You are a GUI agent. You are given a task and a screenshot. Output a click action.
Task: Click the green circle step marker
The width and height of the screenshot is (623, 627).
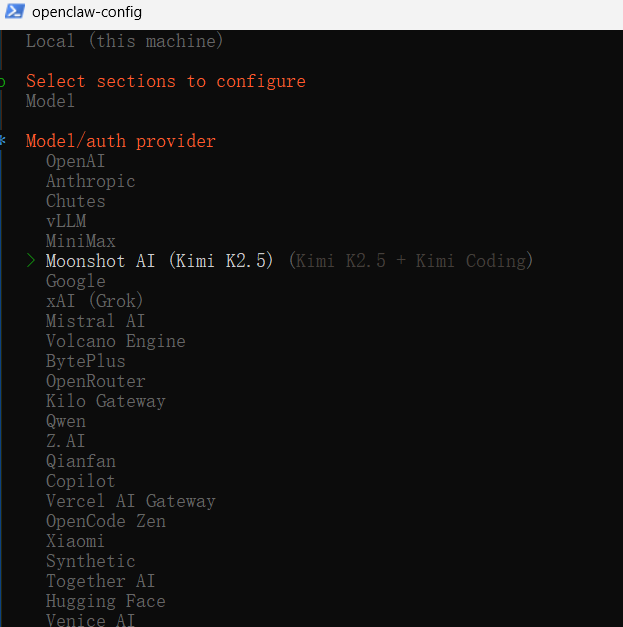tap(4, 81)
